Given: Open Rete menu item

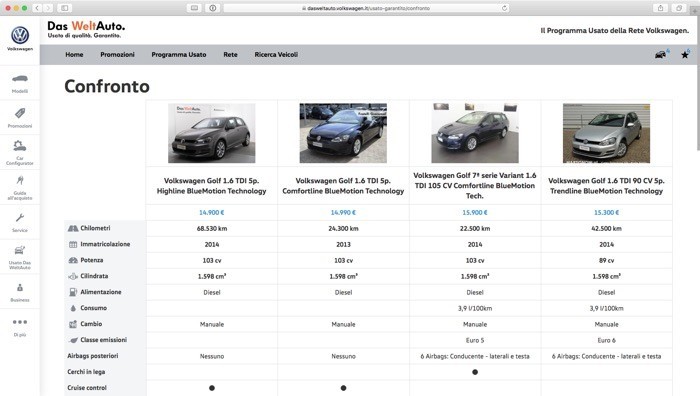Looking at the screenshot, I should click(230, 54).
